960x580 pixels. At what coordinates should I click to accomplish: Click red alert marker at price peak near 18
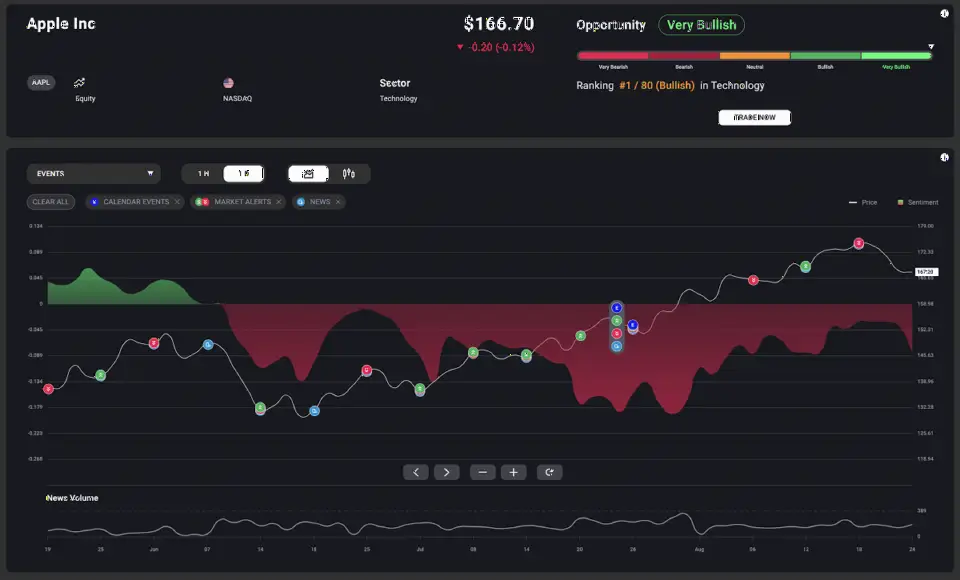(x=858, y=243)
